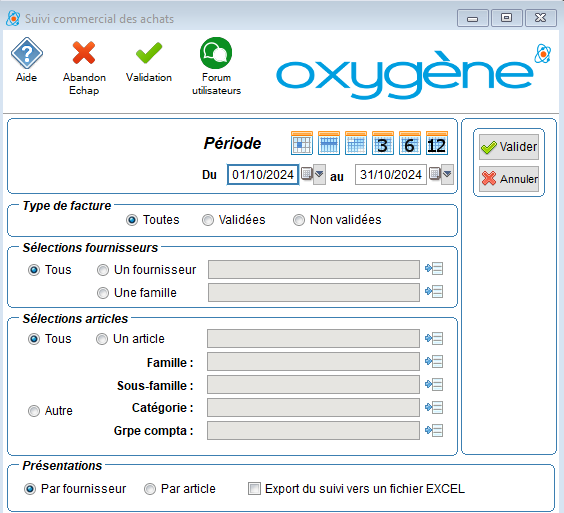
Task: Click the Abandon Echap red cross icon
Action: 84,53
